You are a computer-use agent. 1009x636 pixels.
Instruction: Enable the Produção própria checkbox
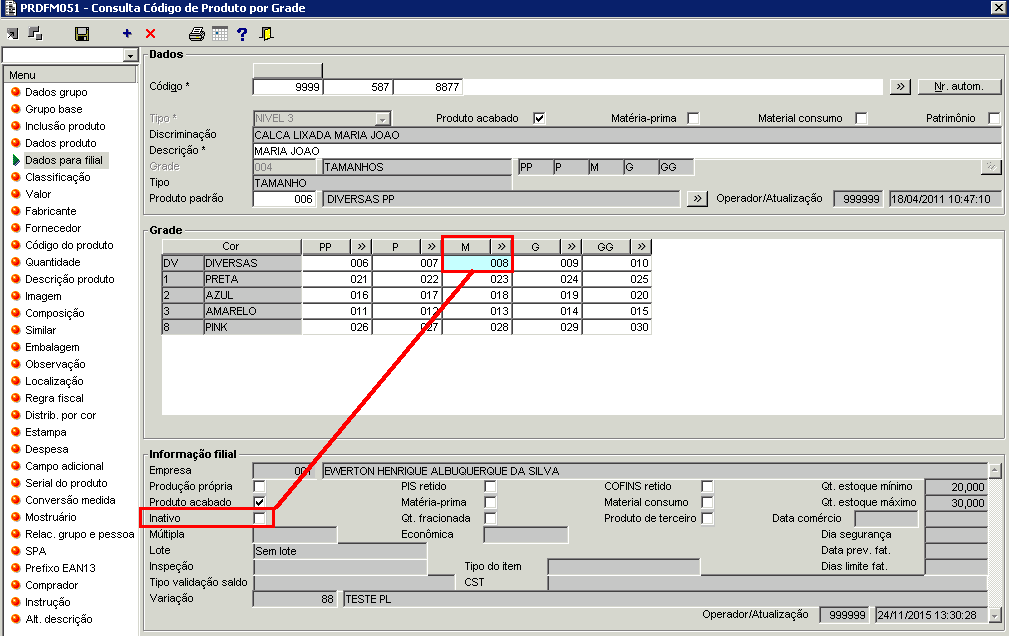point(259,487)
